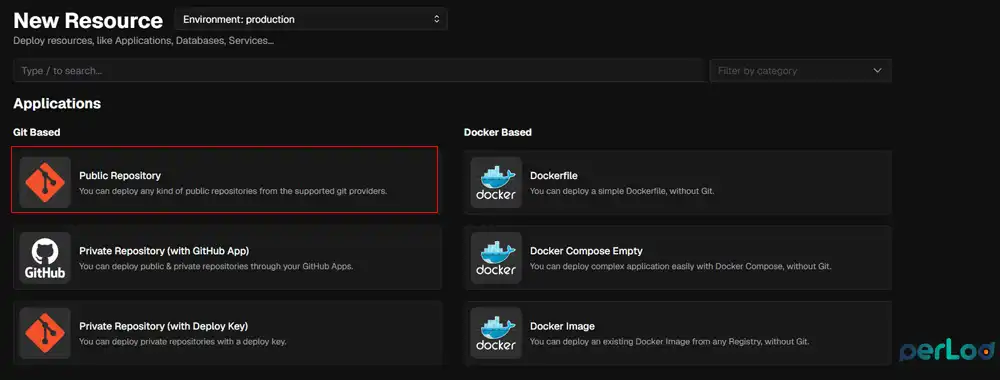Click the Applications heading
1000x380 pixels.
[x=57, y=103]
